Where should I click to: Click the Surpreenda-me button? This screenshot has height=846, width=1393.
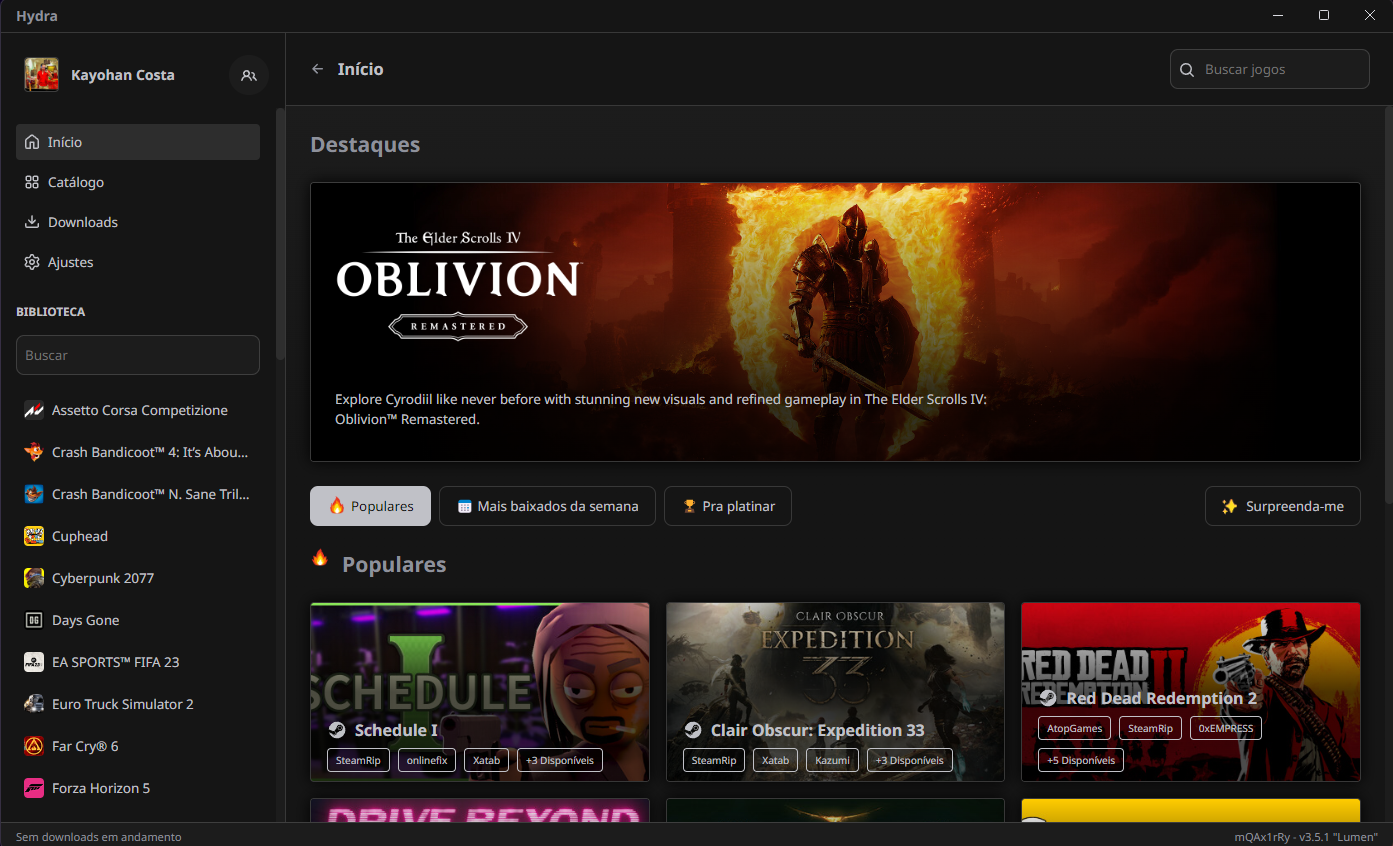pyautogui.click(x=1283, y=506)
